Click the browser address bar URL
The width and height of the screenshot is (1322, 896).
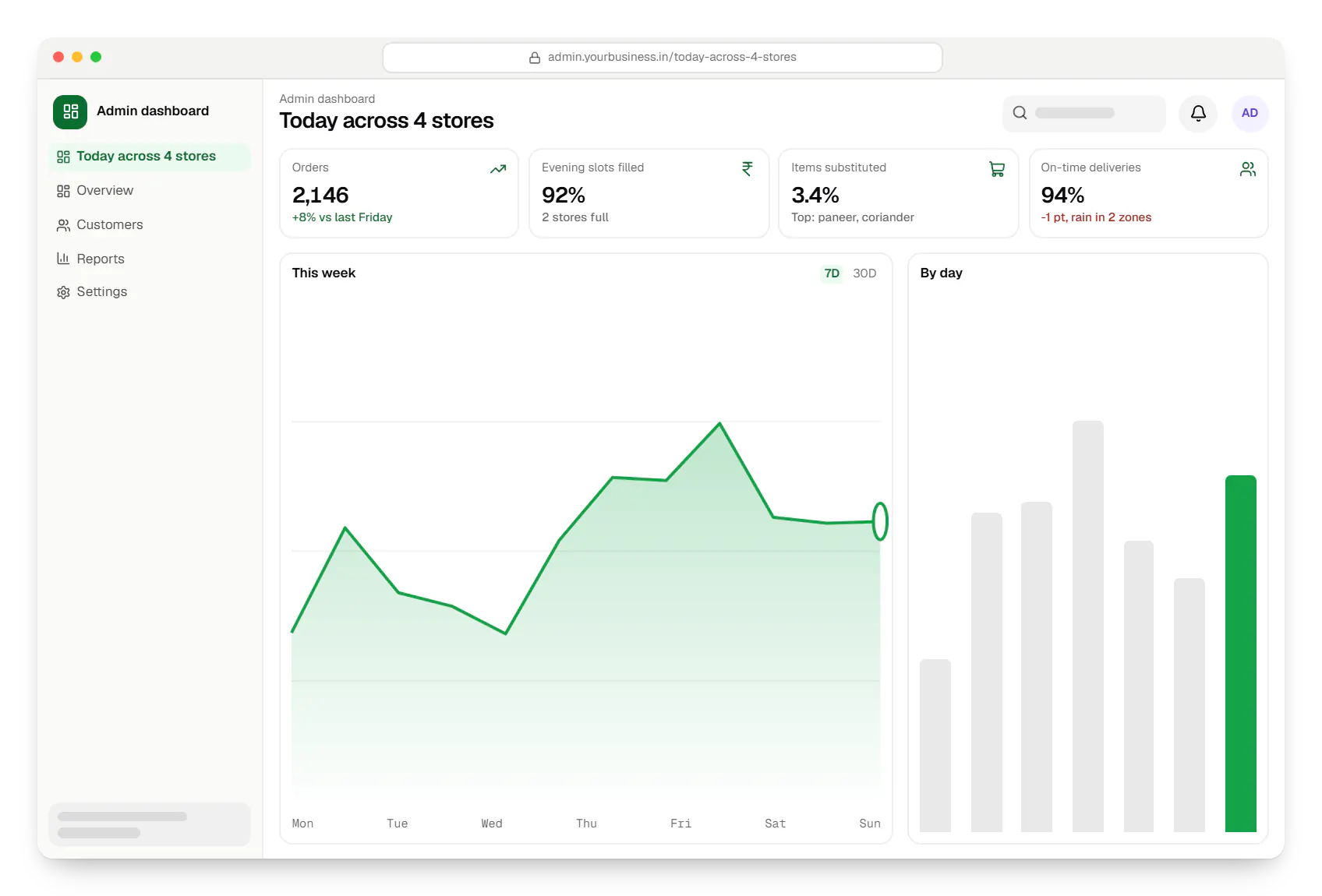pos(672,57)
